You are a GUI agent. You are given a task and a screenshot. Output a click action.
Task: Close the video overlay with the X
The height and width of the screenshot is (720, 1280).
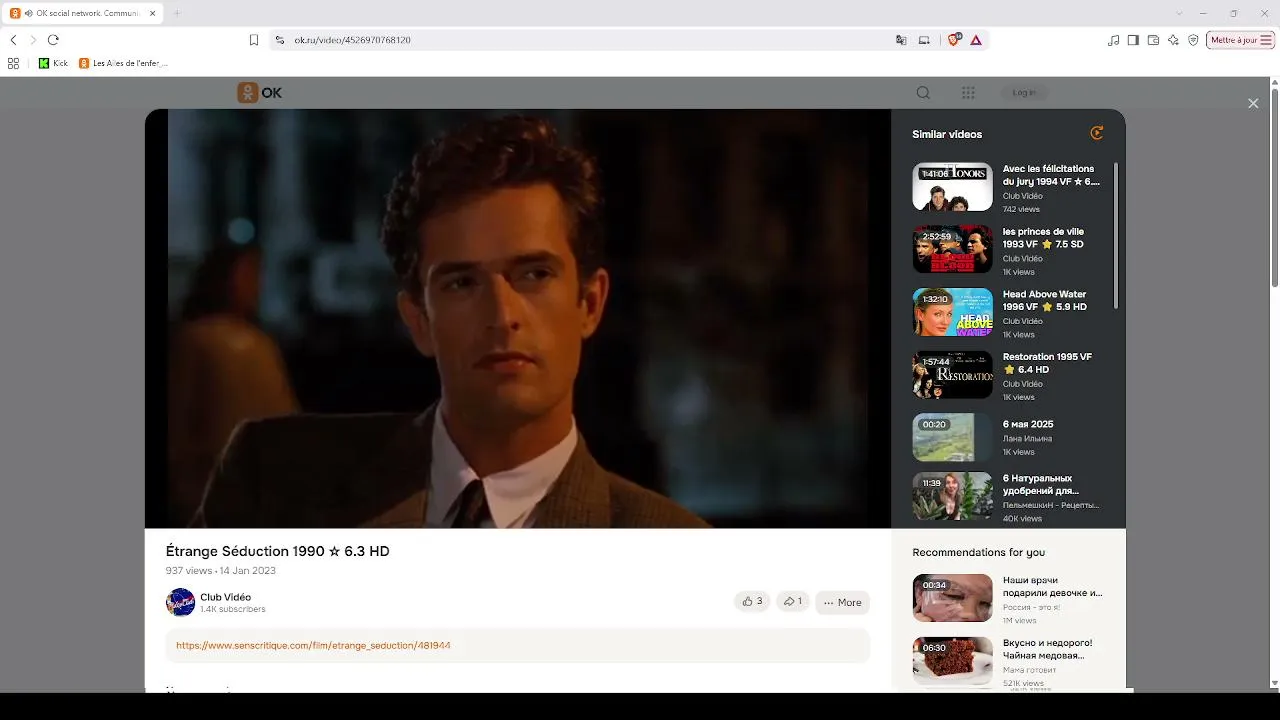point(1253,103)
